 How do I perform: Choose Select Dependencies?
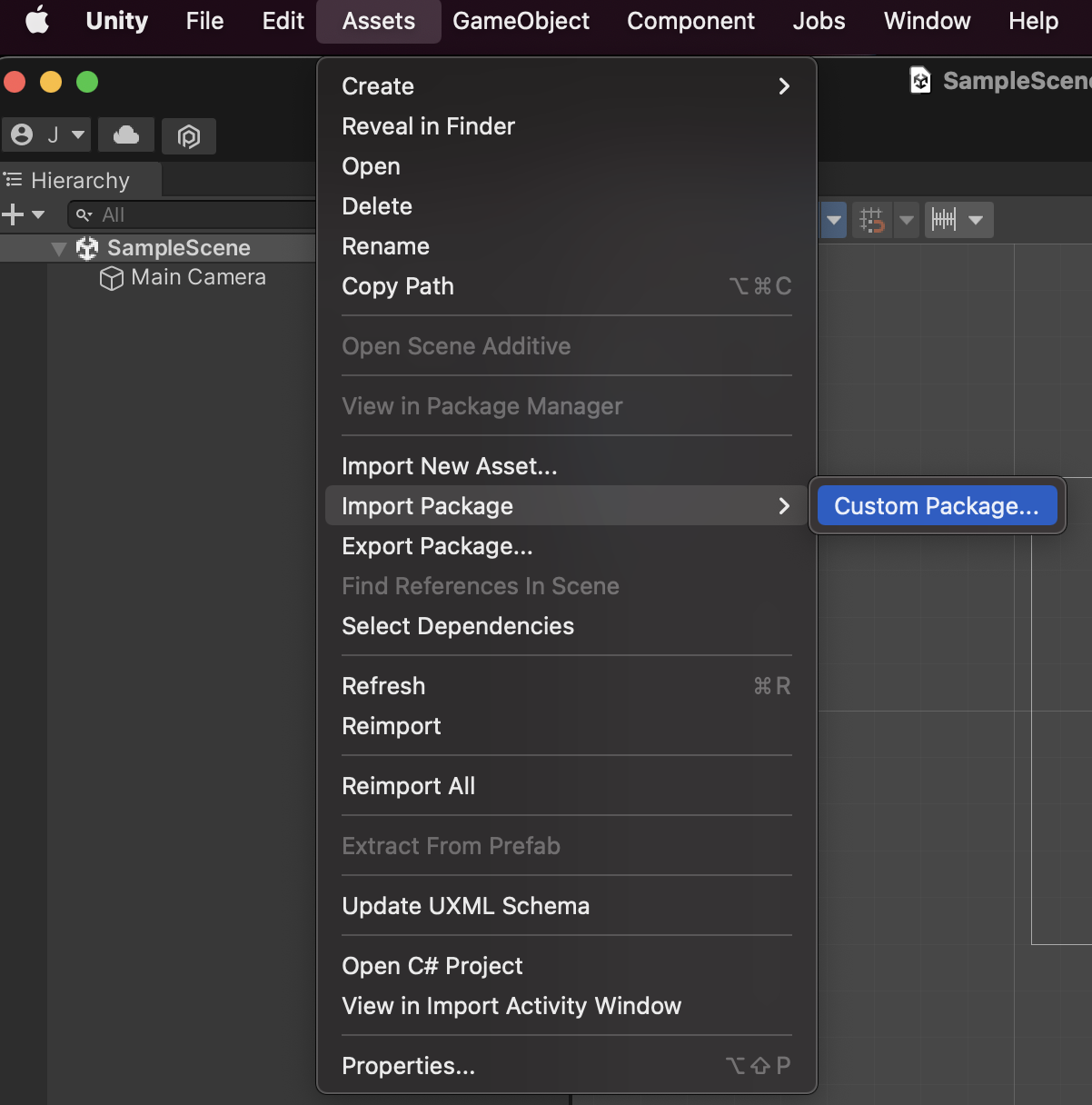566,626
